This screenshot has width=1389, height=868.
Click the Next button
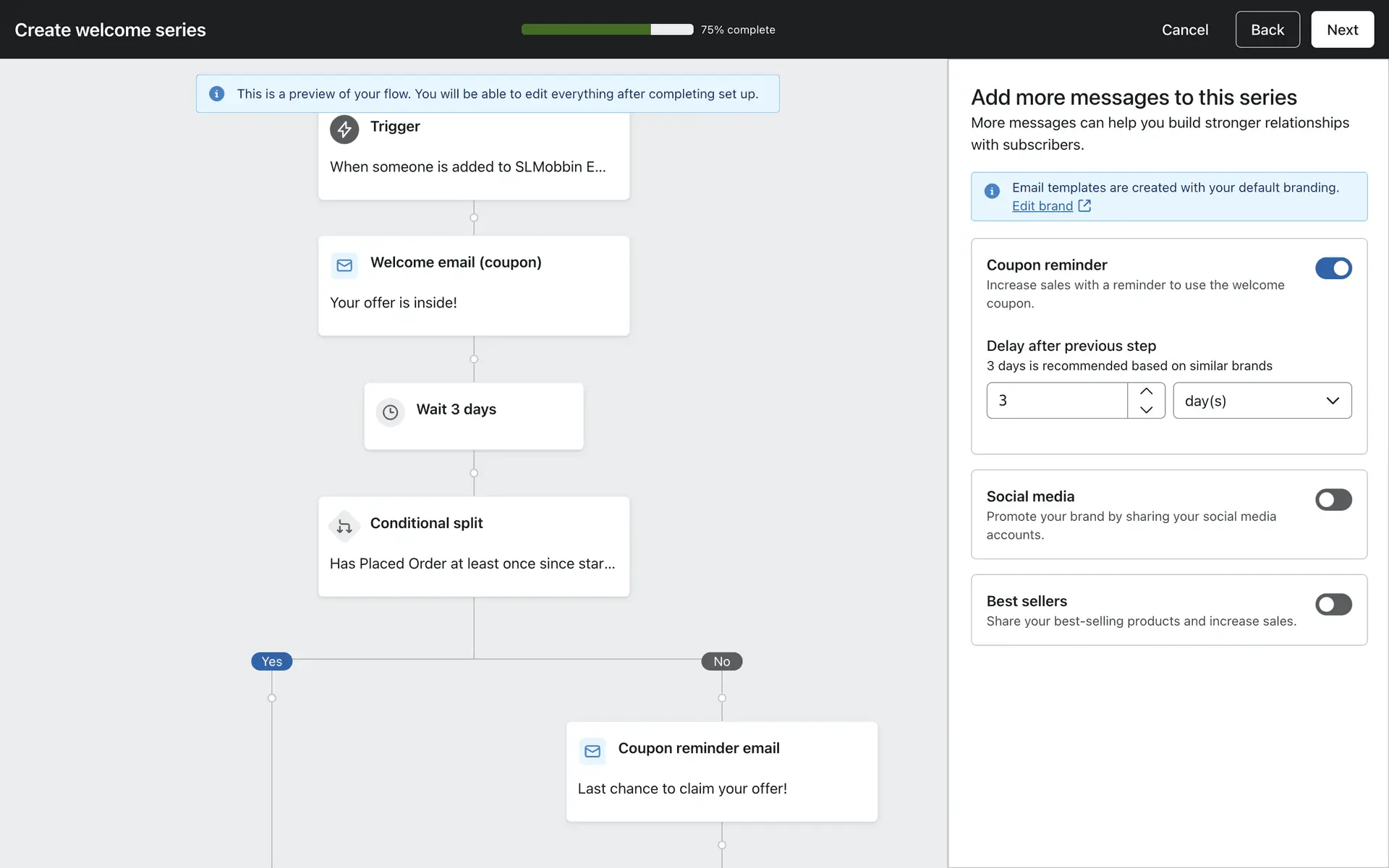(x=1342, y=30)
